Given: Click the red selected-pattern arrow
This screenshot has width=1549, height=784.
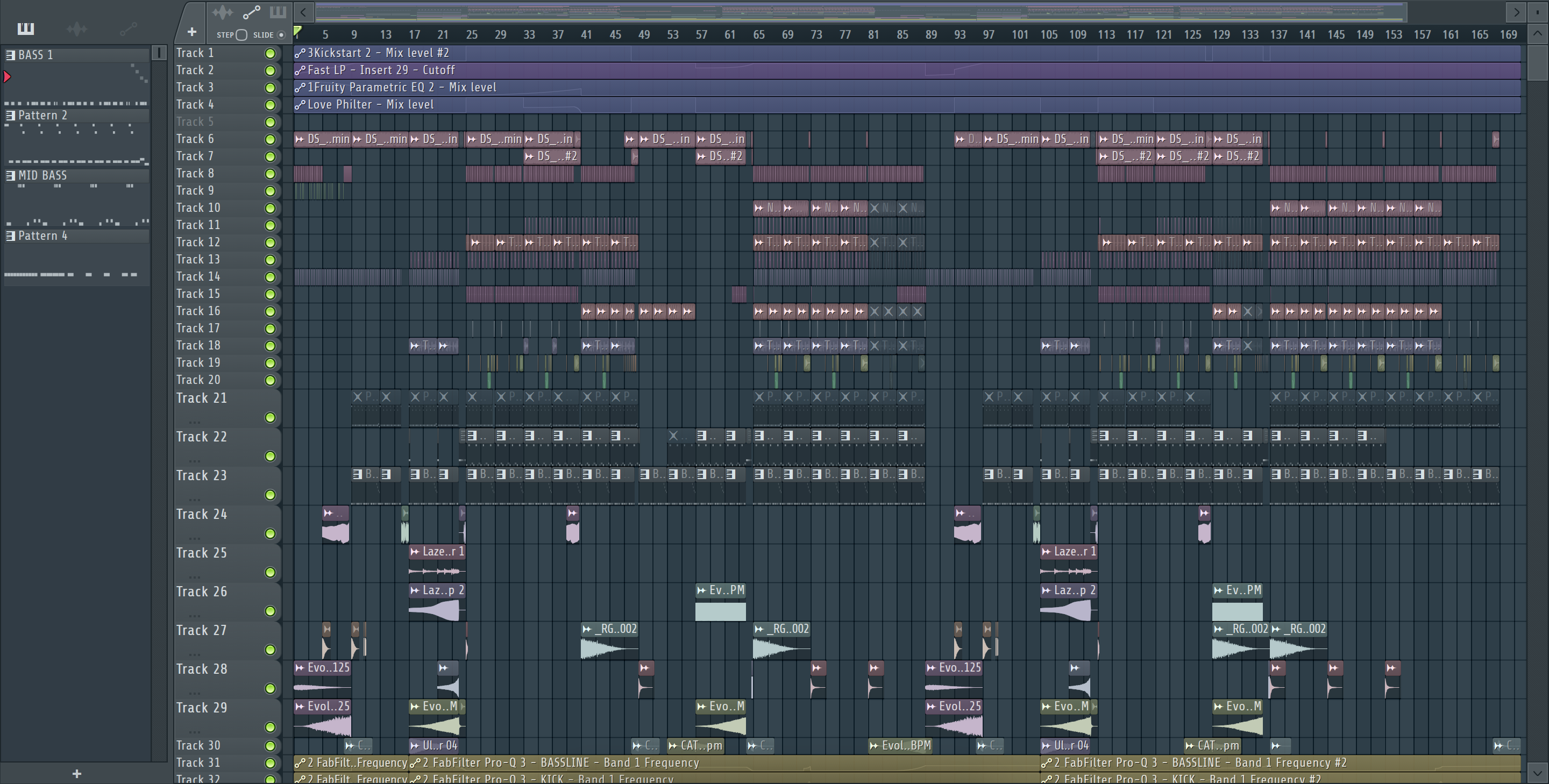Looking at the screenshot, I should (7, 76).
